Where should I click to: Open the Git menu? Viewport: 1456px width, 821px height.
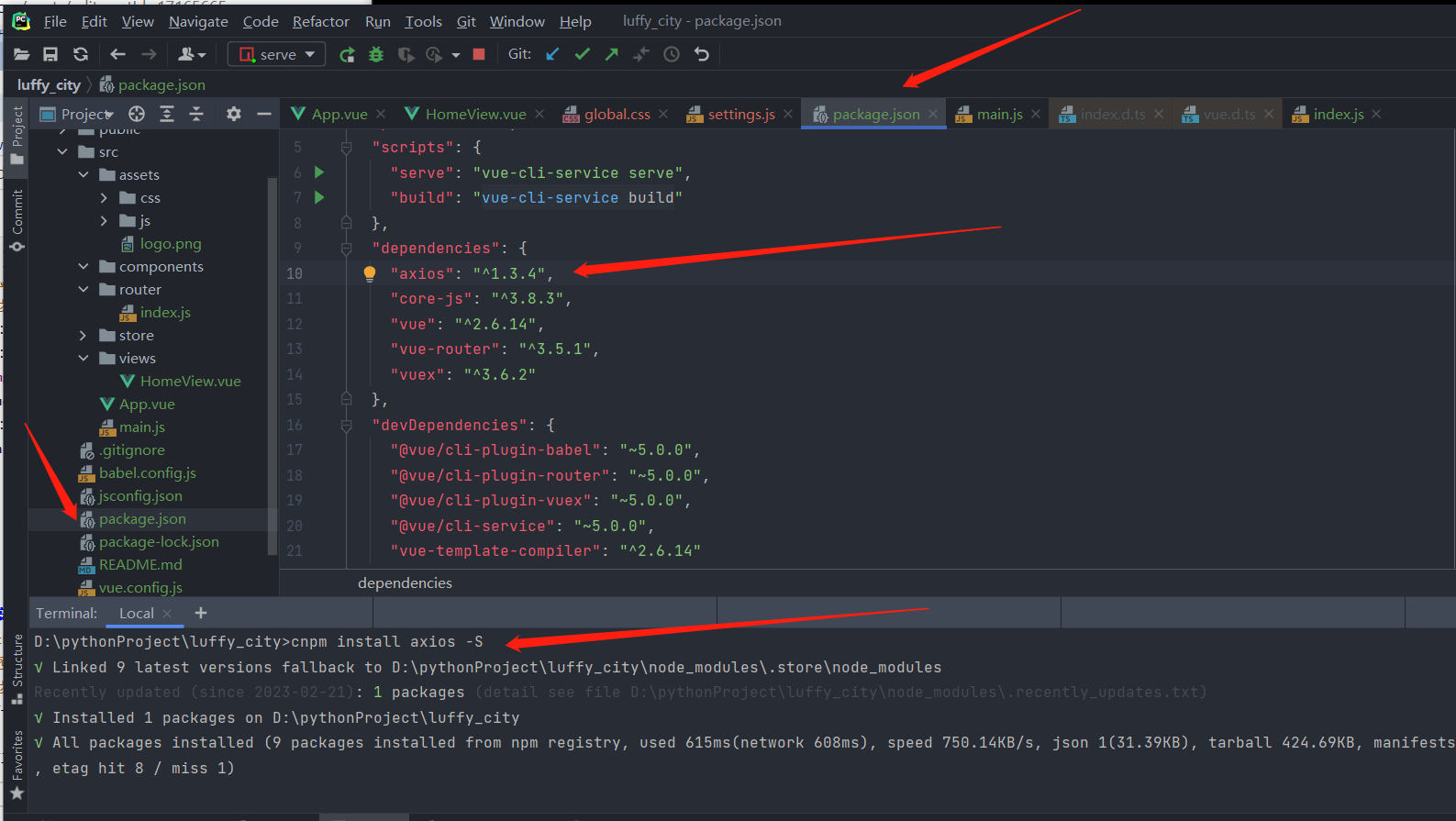pyautogui.click(x=466, y=21)
